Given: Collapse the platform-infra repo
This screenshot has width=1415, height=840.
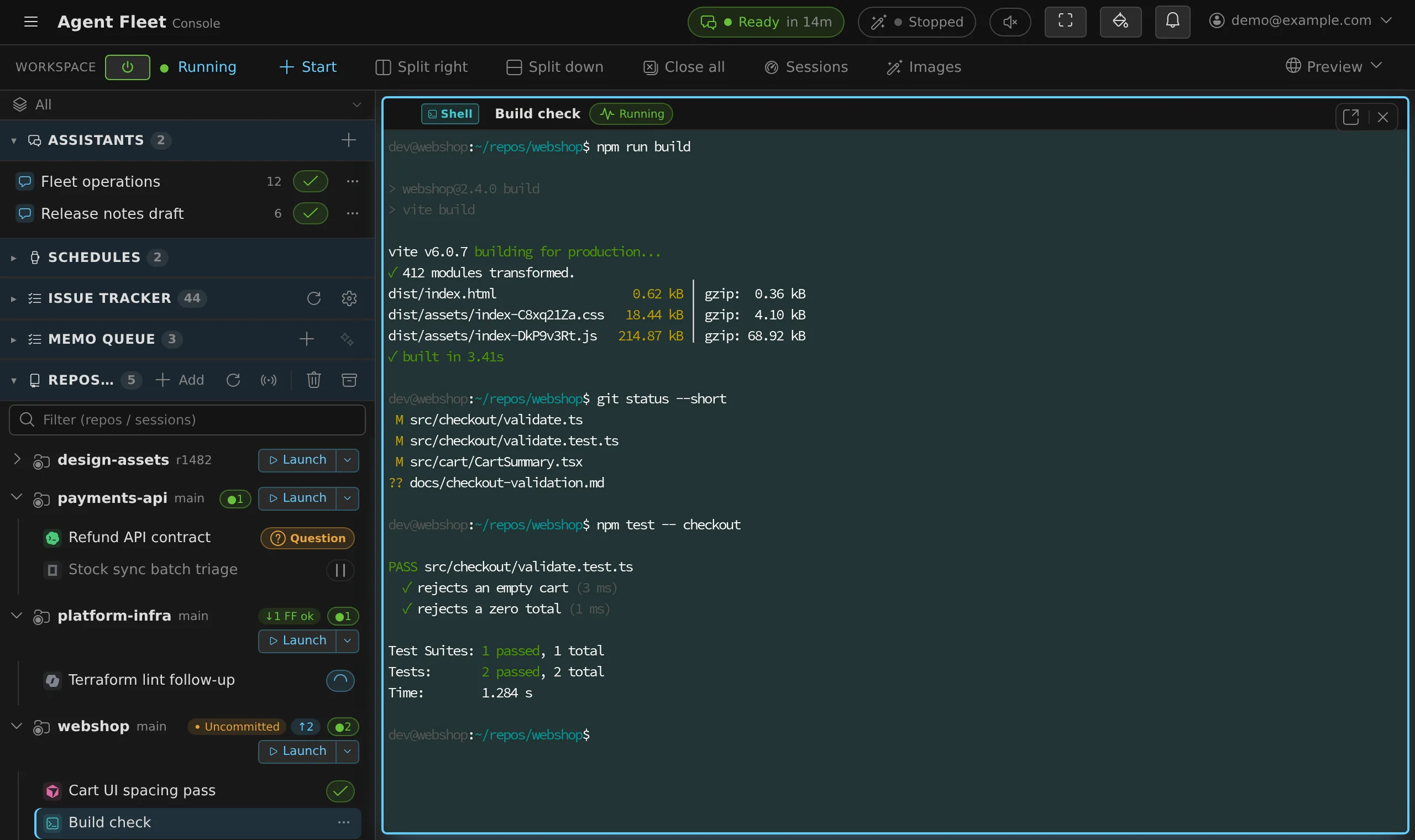Looking at the screenshot, I should pos(17,615).
